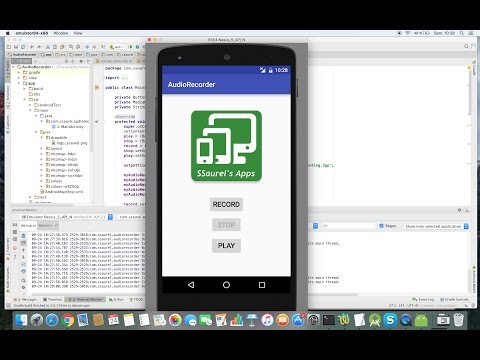Click the logcat search input field
Screen dimensions: 480x360
349,226
